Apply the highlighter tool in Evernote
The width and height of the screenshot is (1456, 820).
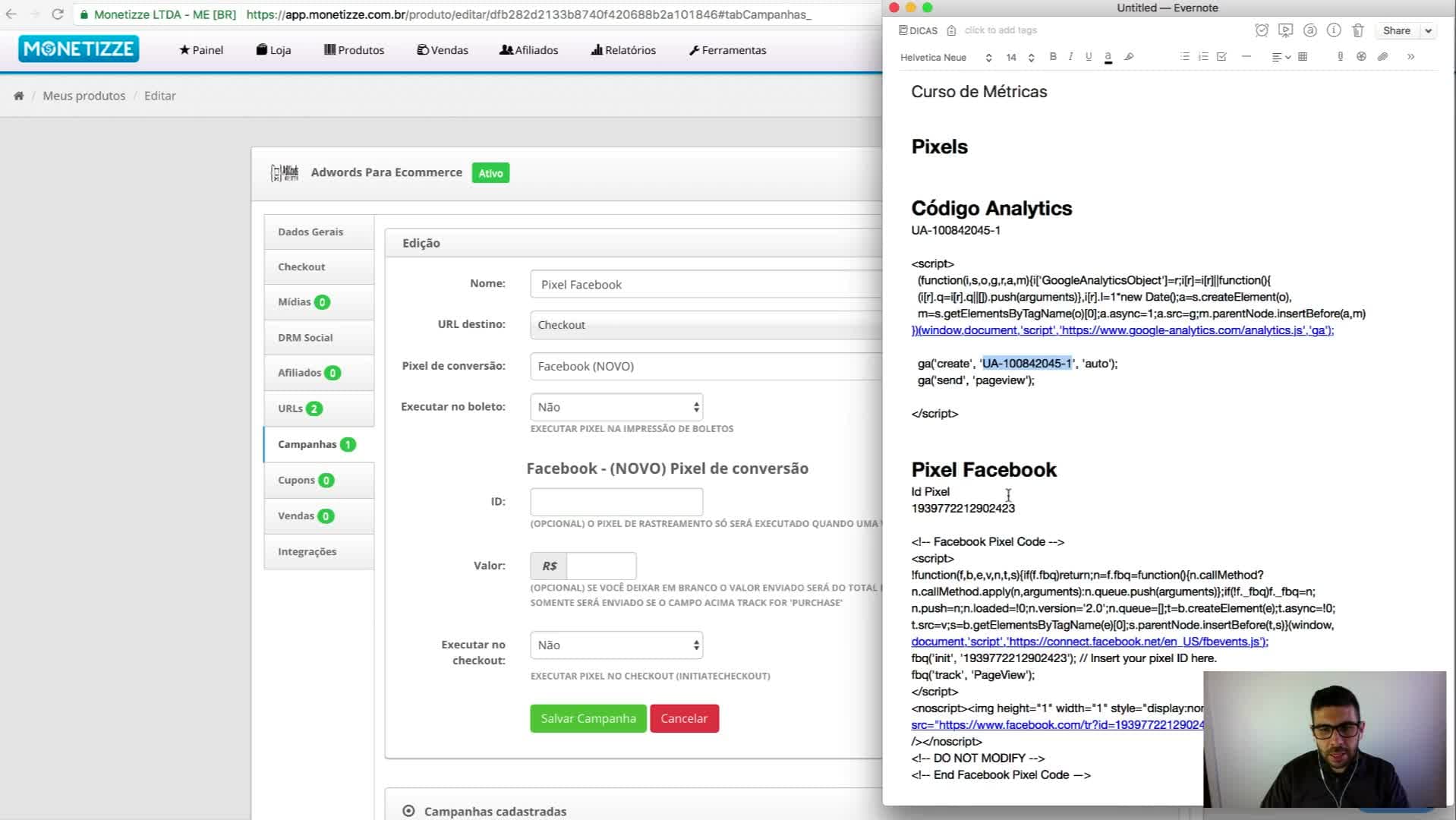[x=1129, y=57]
